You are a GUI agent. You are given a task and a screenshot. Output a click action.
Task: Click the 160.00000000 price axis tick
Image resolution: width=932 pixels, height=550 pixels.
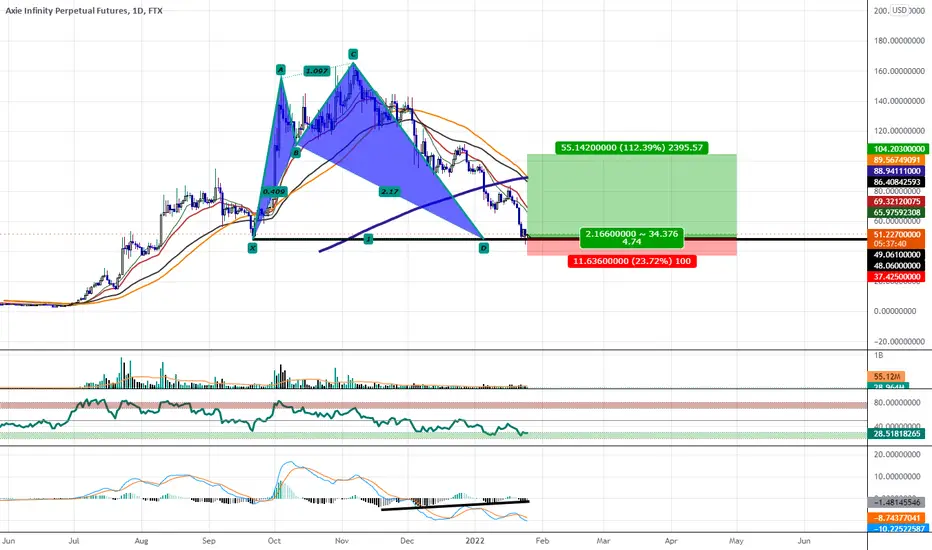(x=899, y=71)
